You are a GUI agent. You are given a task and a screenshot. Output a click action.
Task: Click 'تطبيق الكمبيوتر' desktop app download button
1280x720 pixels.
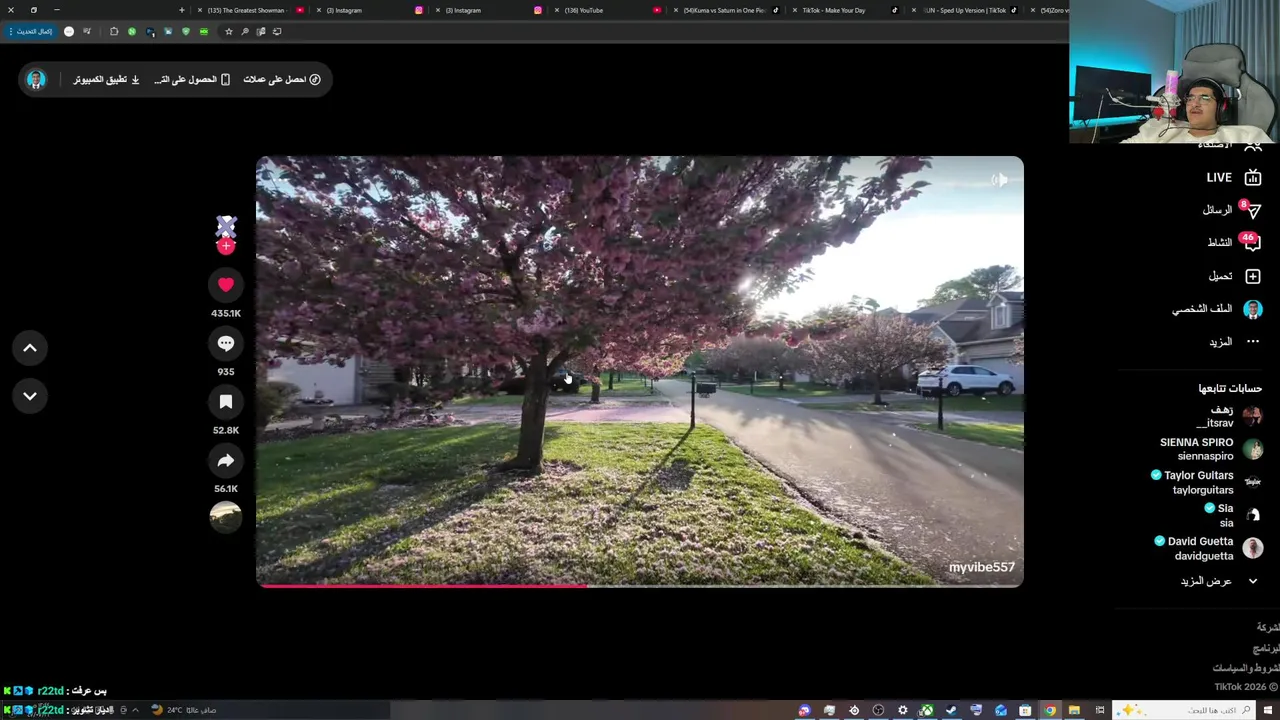pyautogui.click(x=106, y=79)
